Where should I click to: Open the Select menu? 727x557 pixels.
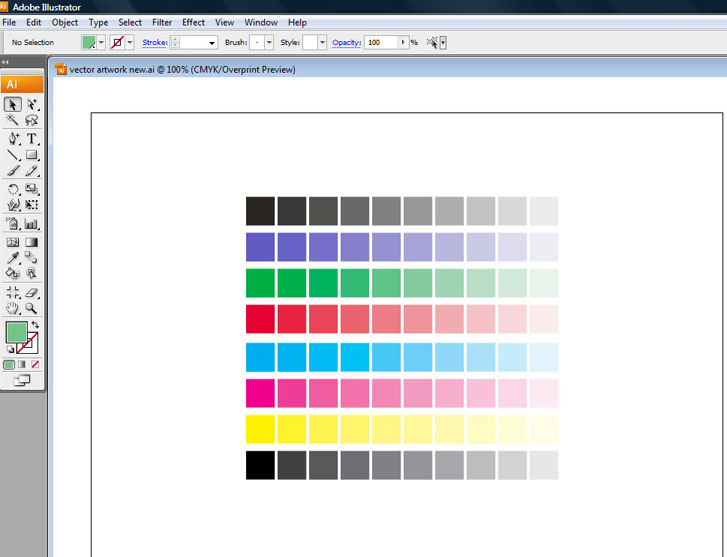(x=130, y=22)
